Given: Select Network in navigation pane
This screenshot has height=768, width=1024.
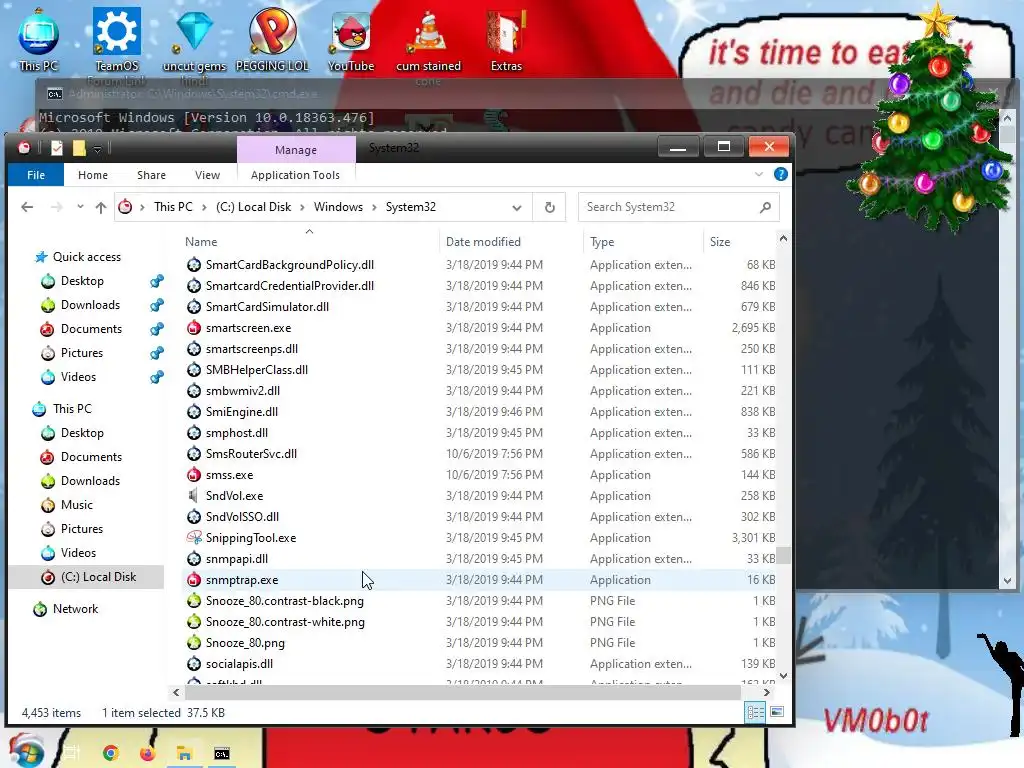Looking at the screenshot, I should [x=75, y=609].
